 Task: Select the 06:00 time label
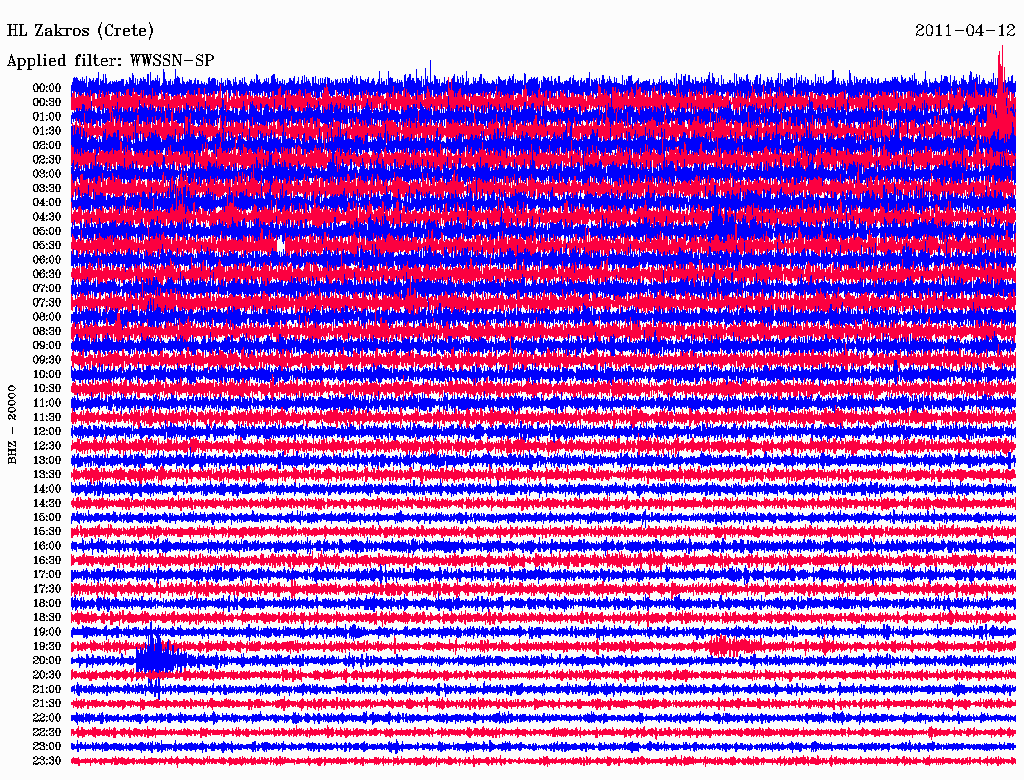click(47, 259)
